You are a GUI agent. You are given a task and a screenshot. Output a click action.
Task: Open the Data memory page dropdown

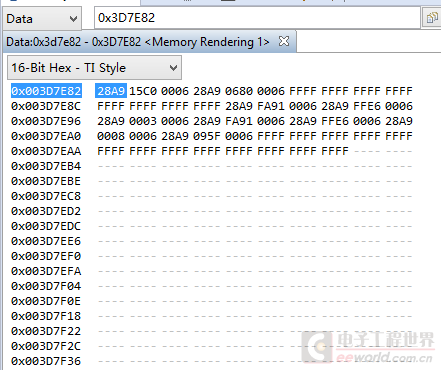click(x=42, y=19)
